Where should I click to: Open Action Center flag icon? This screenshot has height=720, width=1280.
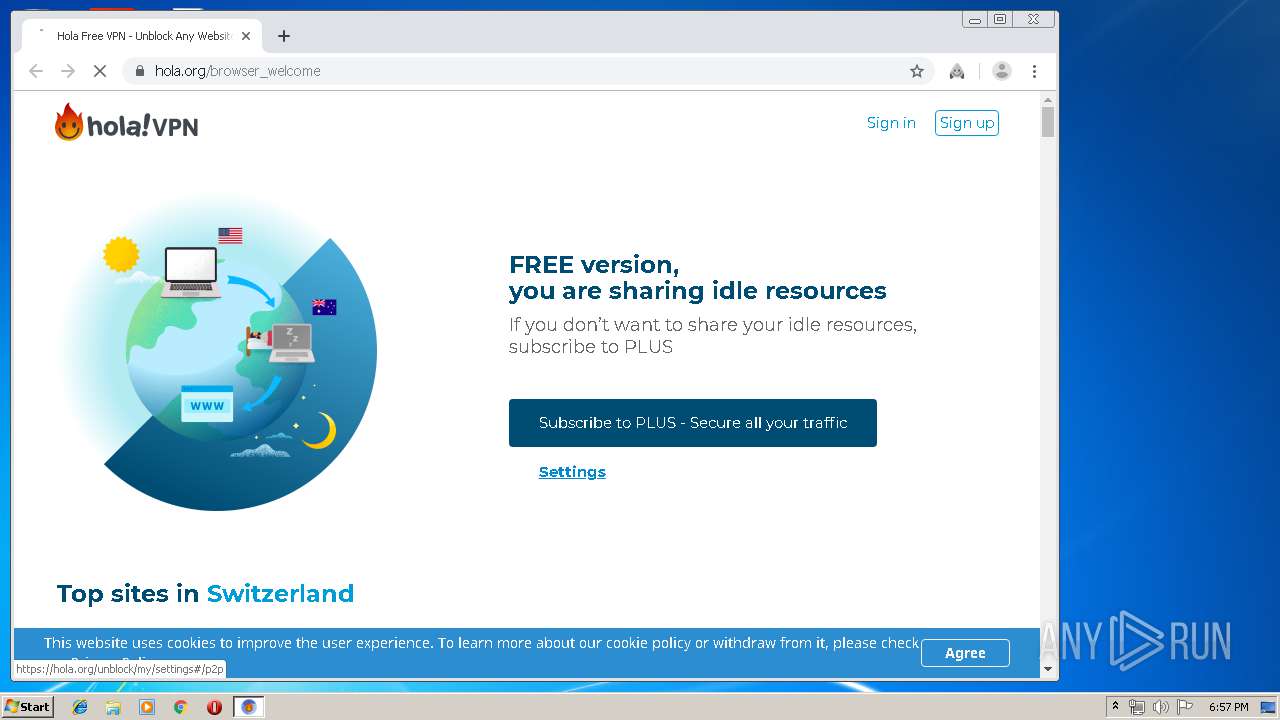(x=1185, y=707)
